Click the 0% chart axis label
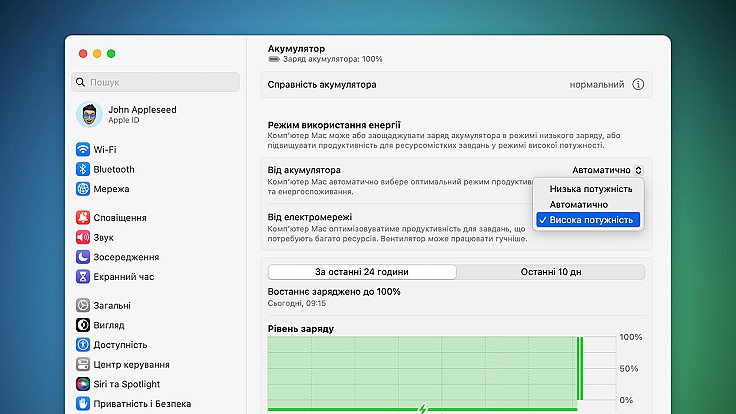 point(626,400)
